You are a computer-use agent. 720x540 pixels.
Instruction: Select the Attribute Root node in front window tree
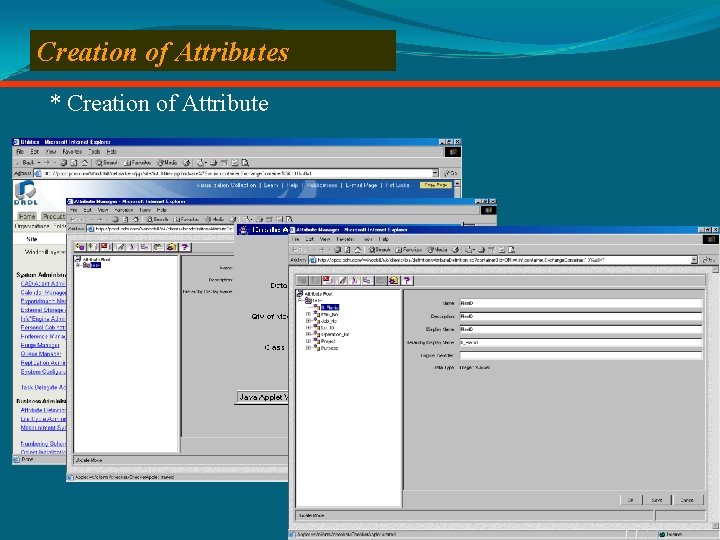(x=318, y=293)
